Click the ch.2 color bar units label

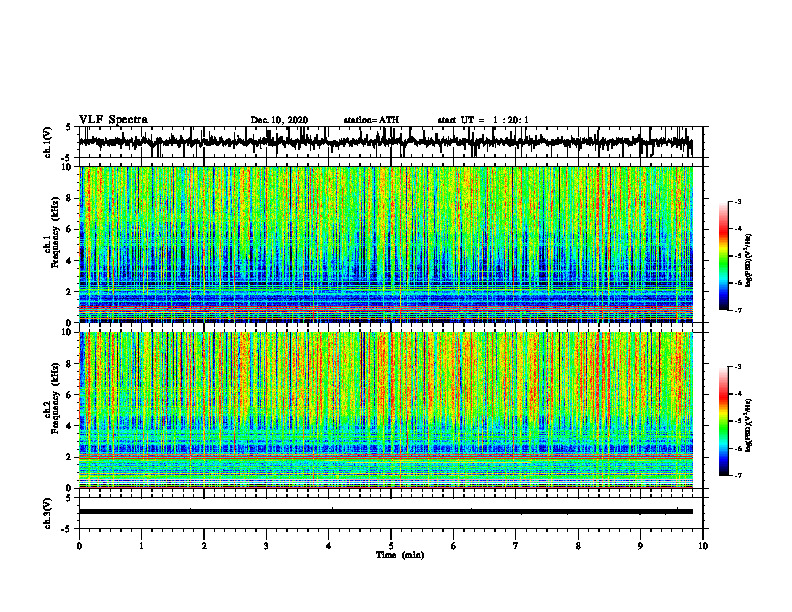click(748, 425)
